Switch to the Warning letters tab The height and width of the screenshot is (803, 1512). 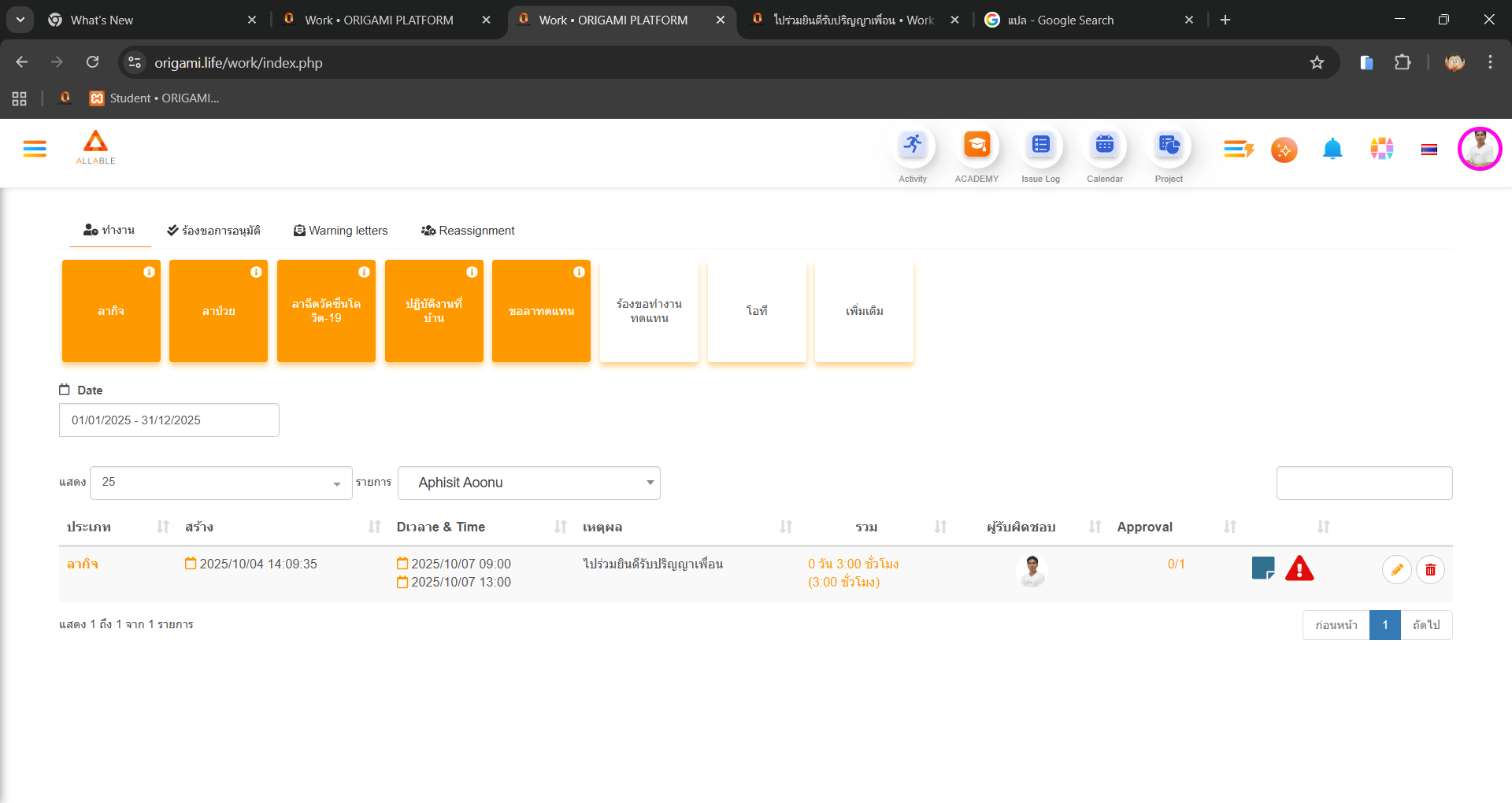click(x=340, y=231)
